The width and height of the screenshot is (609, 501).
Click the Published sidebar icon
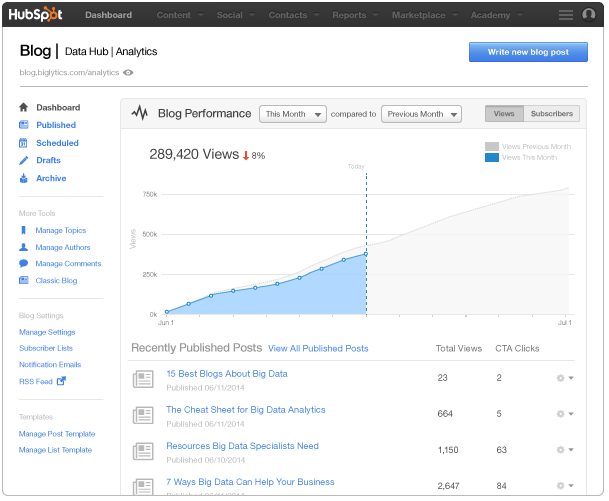coord(23,125)
